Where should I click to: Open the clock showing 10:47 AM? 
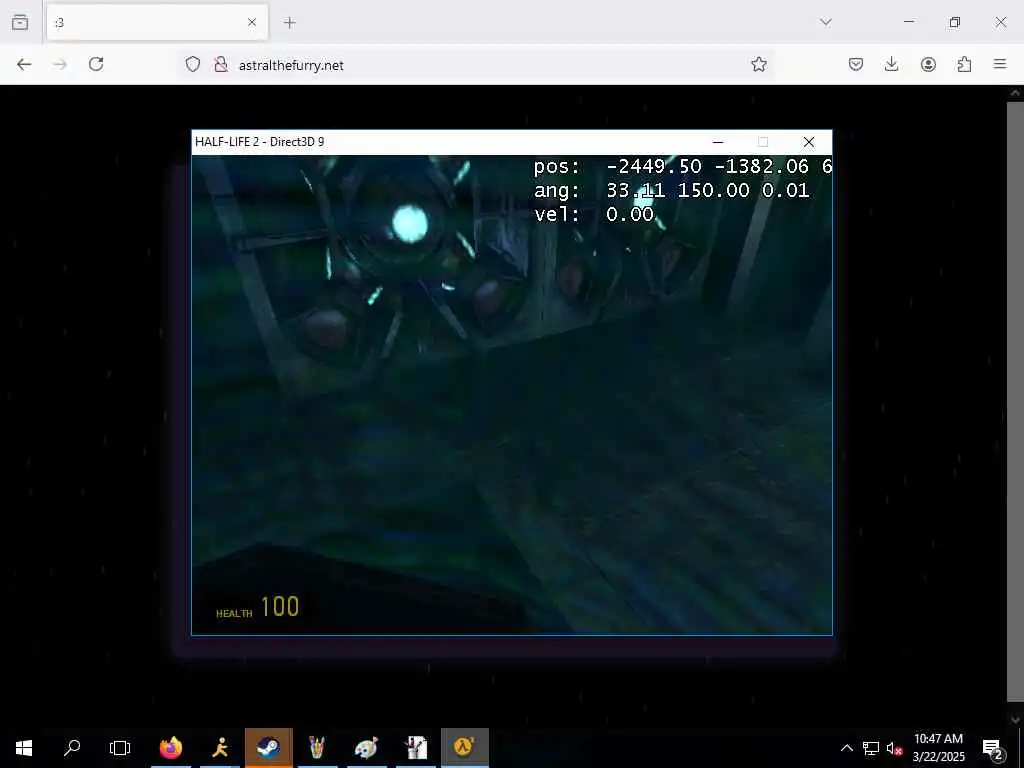(938, 748)
